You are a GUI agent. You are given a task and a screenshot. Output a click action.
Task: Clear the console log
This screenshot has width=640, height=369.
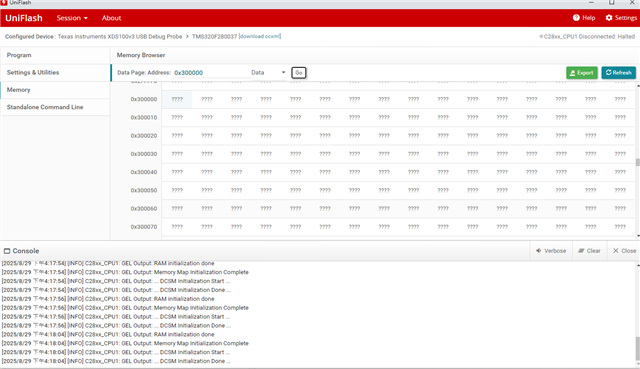[589, 251]
